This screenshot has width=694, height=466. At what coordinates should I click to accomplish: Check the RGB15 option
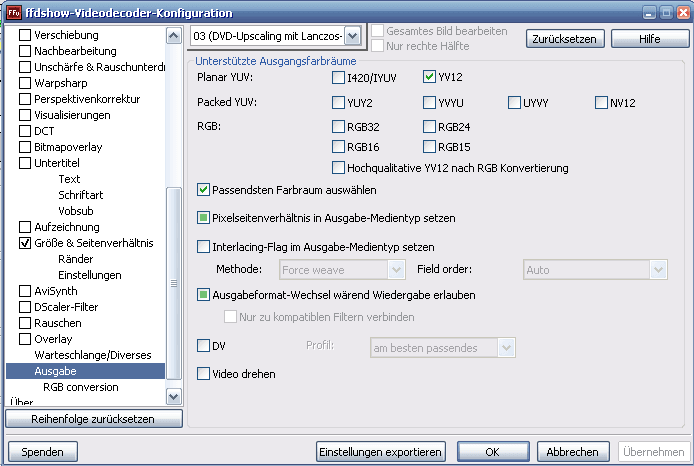coord(429,146)
